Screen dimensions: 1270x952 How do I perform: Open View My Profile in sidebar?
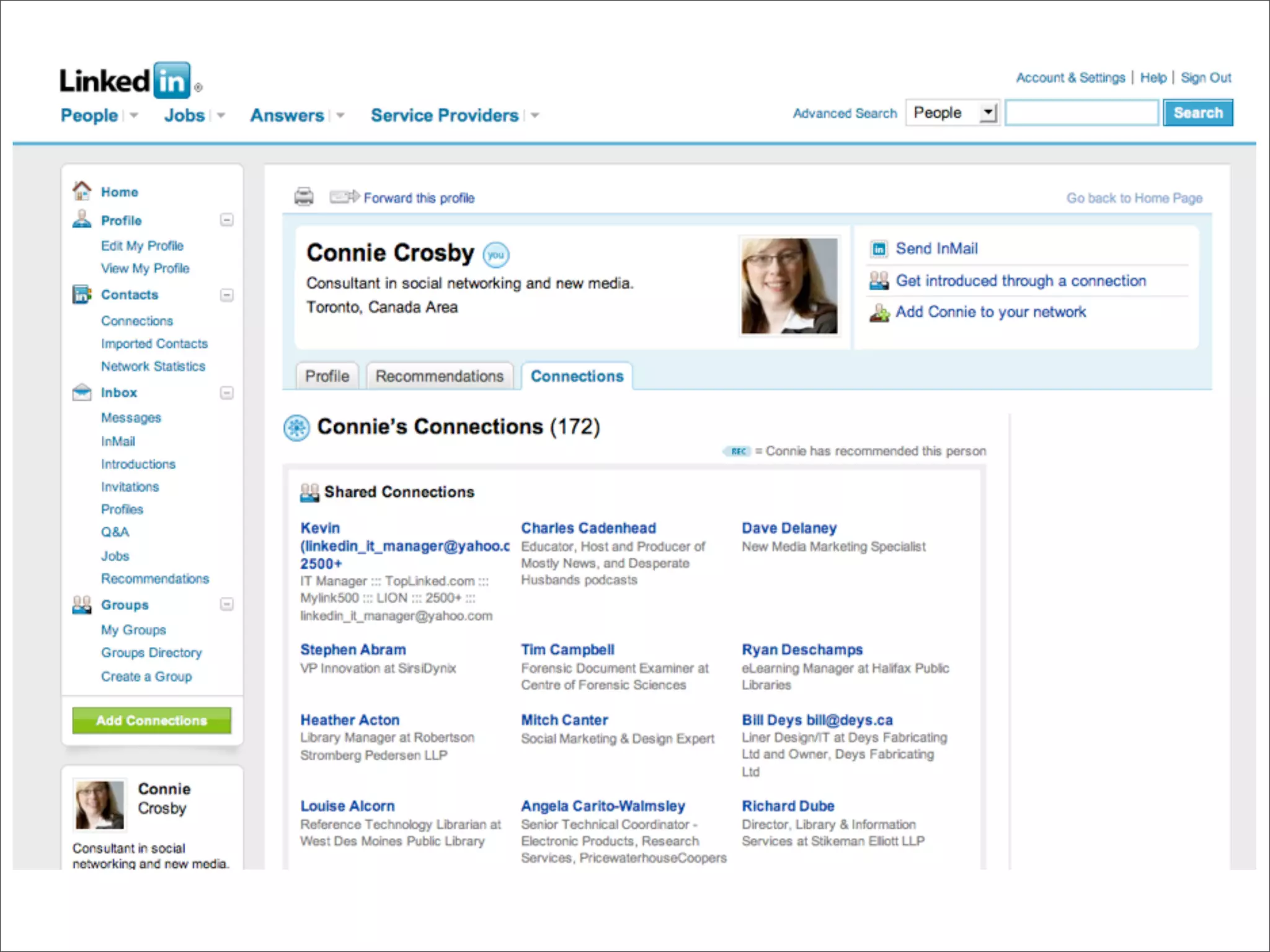145,268
